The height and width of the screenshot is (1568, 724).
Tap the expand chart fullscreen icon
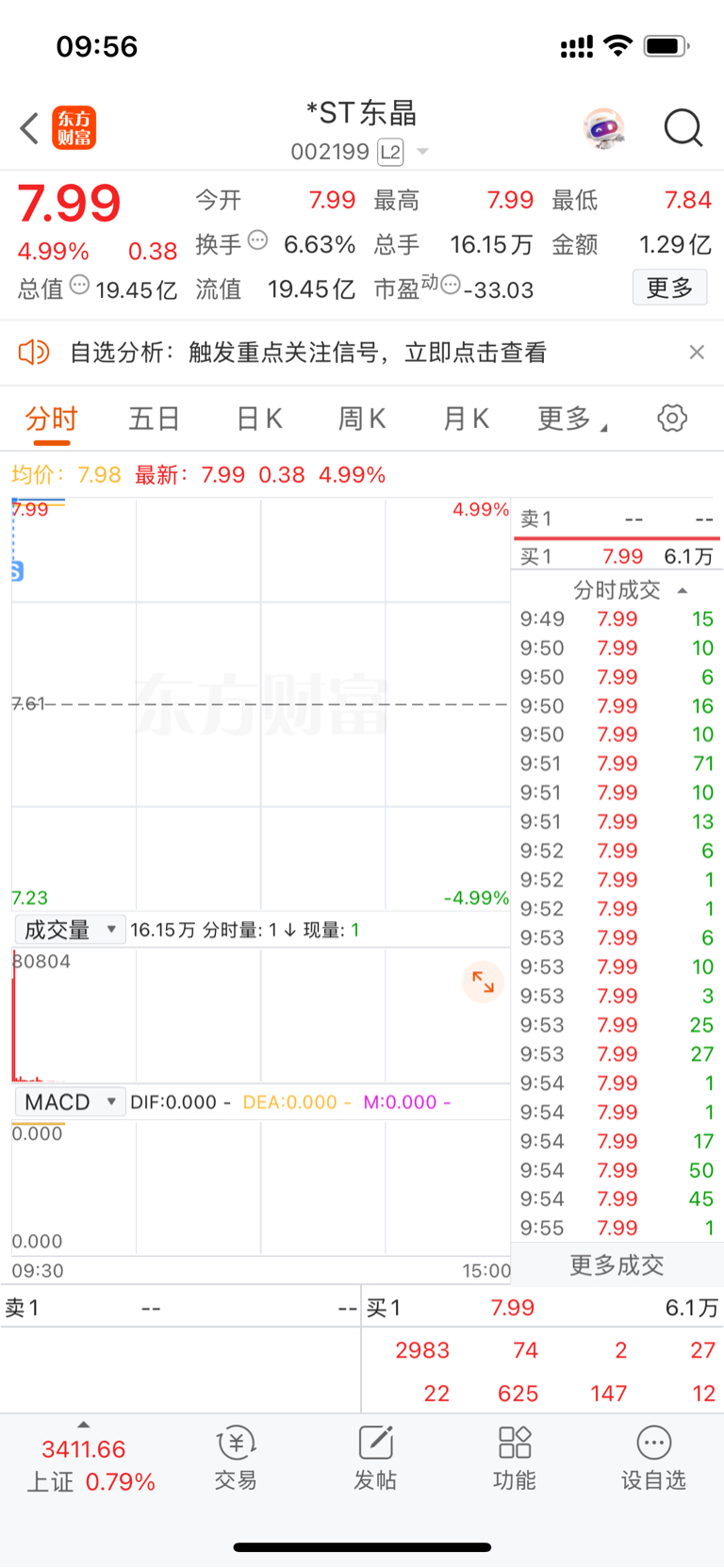point(483,982)
